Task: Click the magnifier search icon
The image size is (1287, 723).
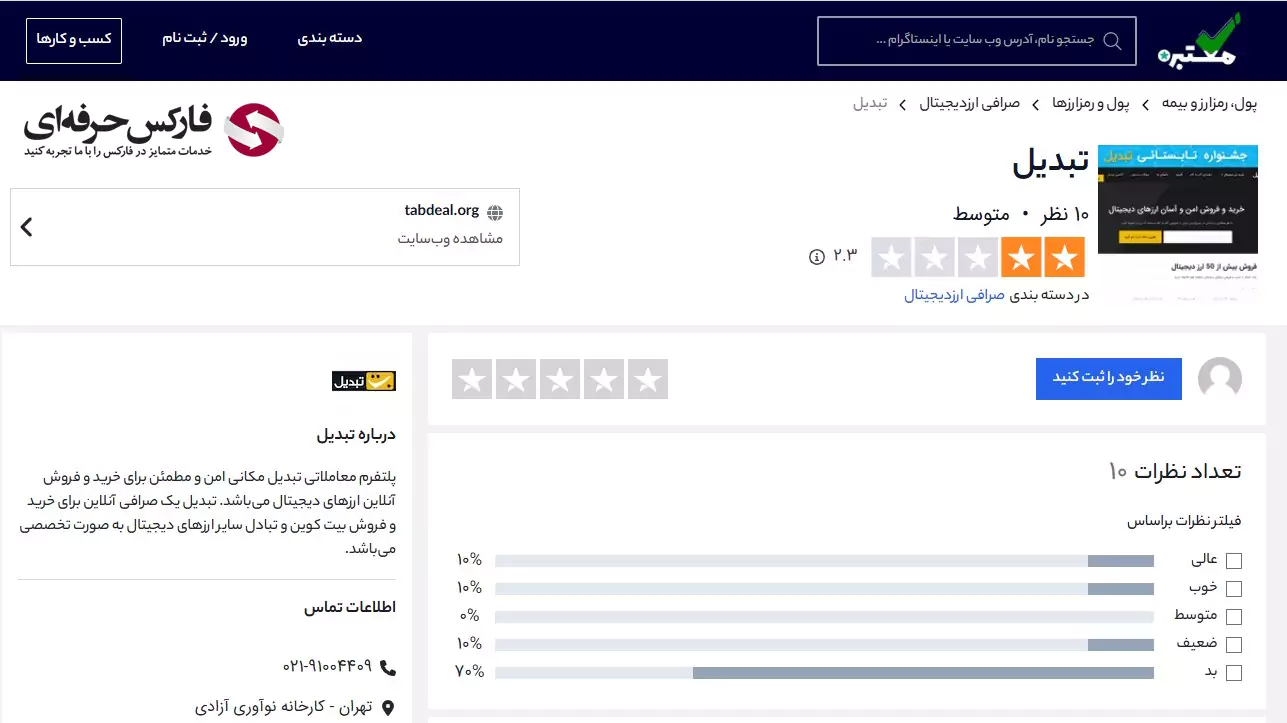Action: tap(1110, 41)
